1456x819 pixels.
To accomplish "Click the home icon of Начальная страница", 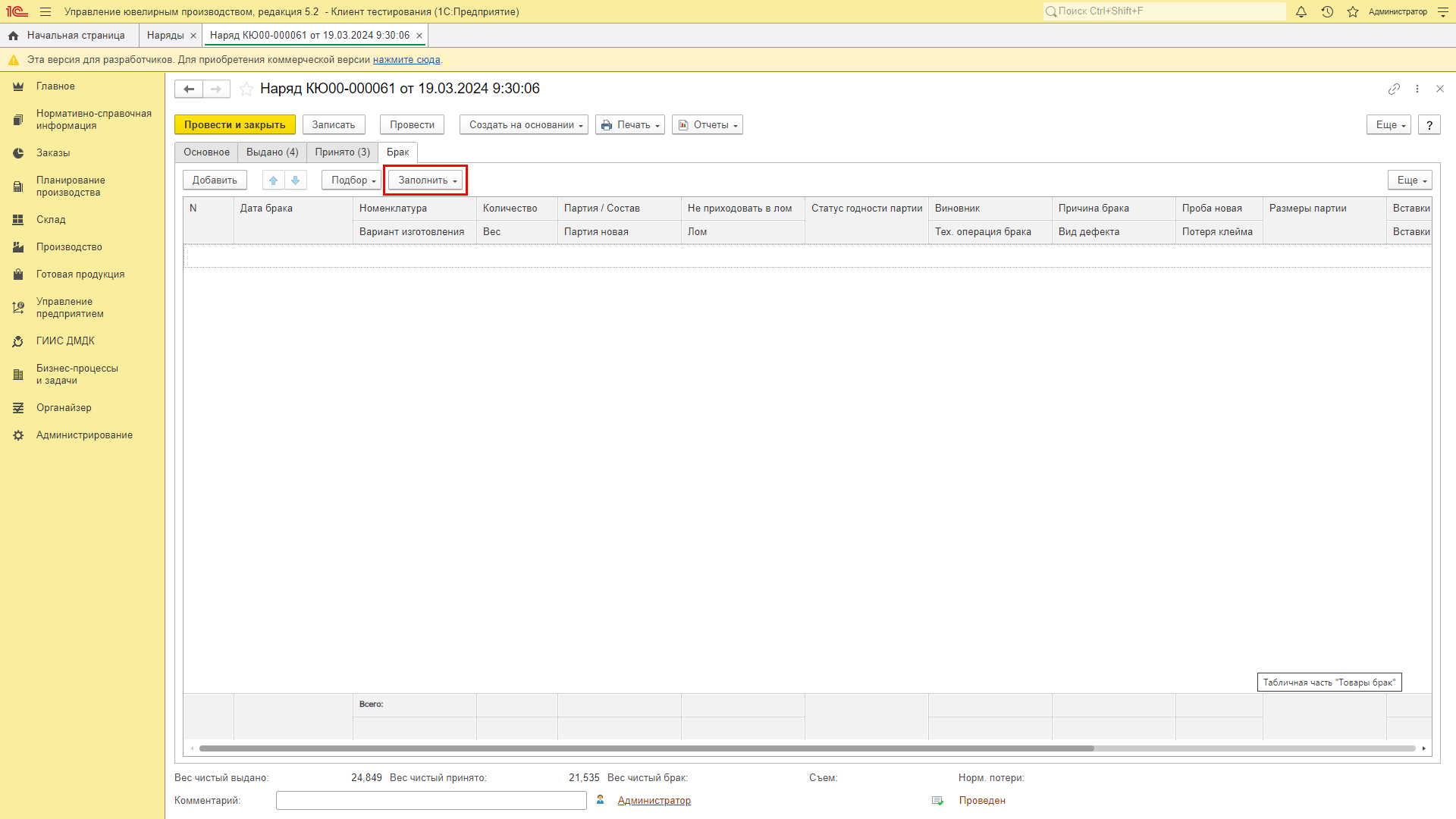I will point(13,36).
